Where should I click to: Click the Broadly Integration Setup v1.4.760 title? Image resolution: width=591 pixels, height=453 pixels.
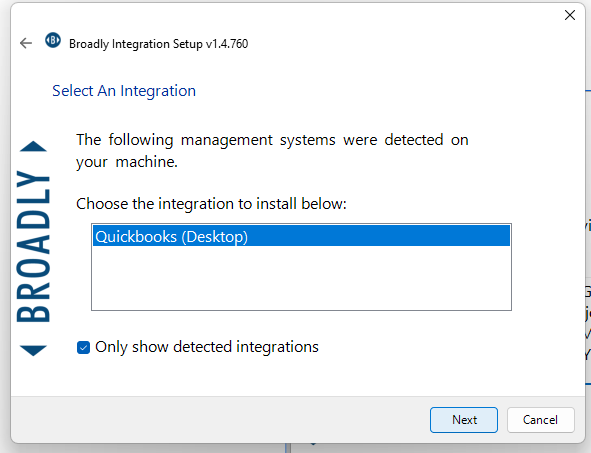[x=158, y=44]
